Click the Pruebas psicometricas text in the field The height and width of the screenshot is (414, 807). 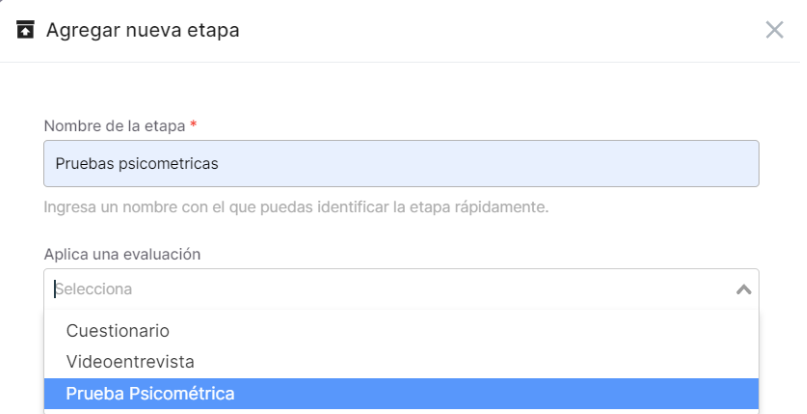[x=137, y=164]
